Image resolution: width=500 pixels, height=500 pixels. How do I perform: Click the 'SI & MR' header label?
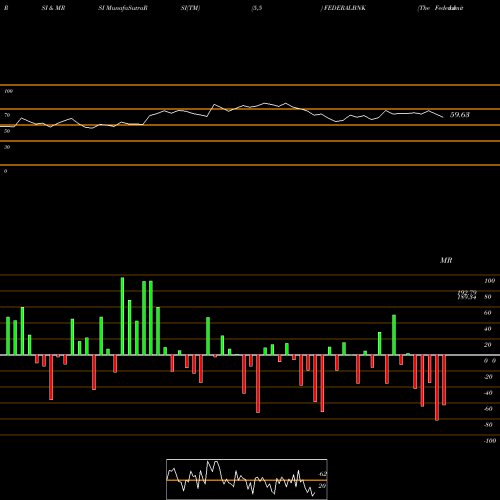[x=53, y=8]
